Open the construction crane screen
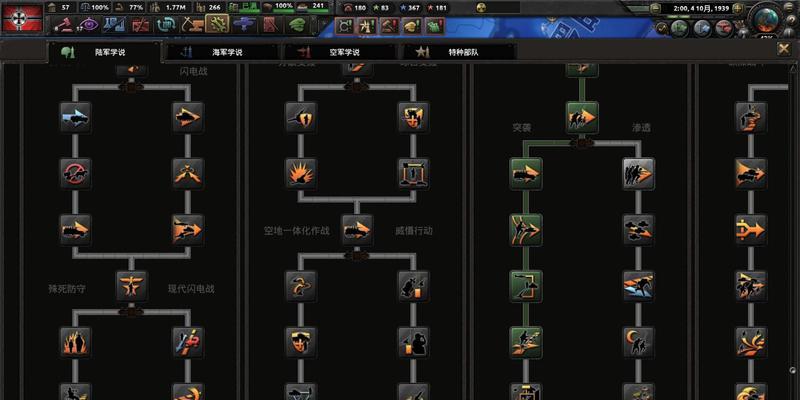Image resolution: width=800 pixels, height=400 pixels. [x=191, y=23]
